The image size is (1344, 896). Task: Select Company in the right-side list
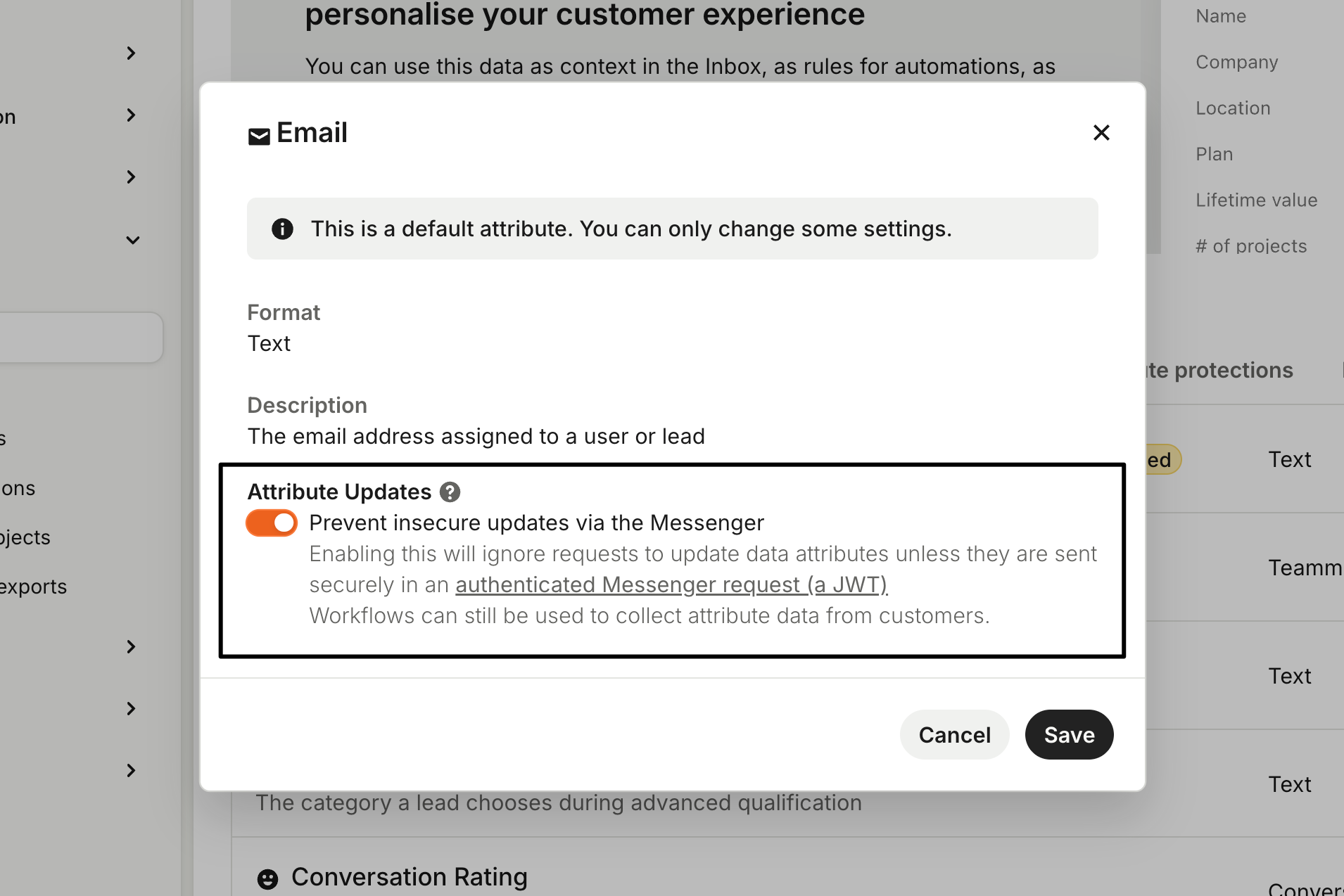pos(1236,63)
